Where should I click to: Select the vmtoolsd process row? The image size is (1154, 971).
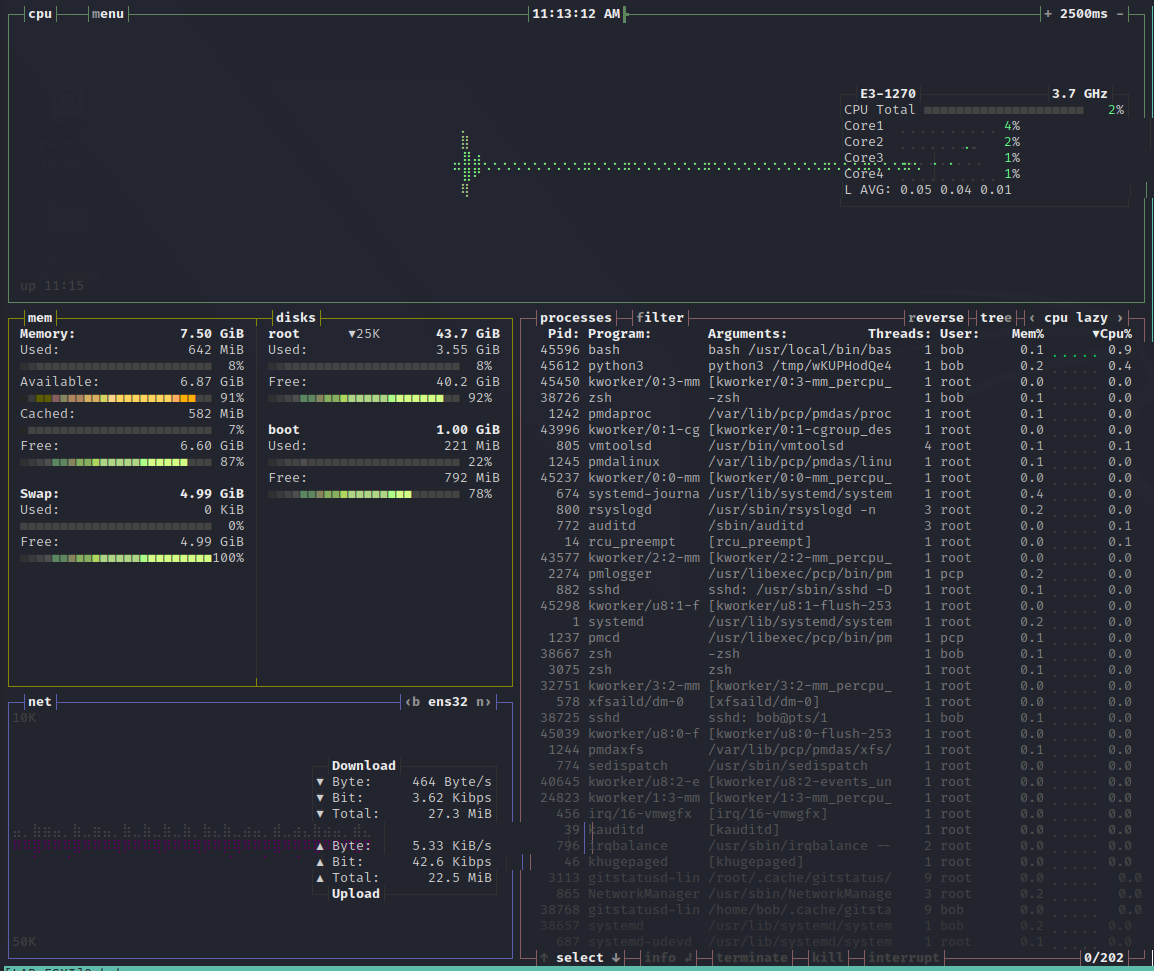[x=835, y=445]
